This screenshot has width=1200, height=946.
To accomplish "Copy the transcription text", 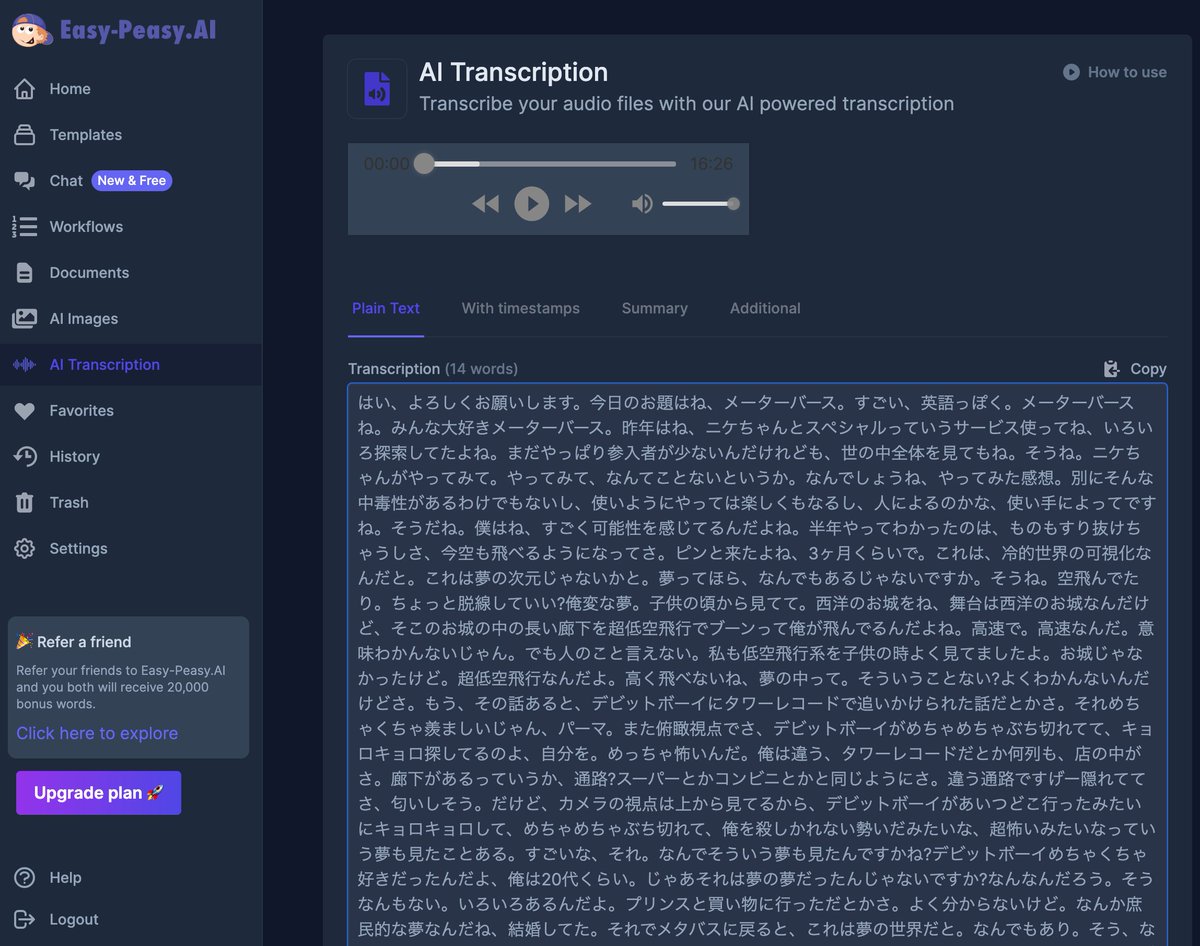I will pos(1135,369).
